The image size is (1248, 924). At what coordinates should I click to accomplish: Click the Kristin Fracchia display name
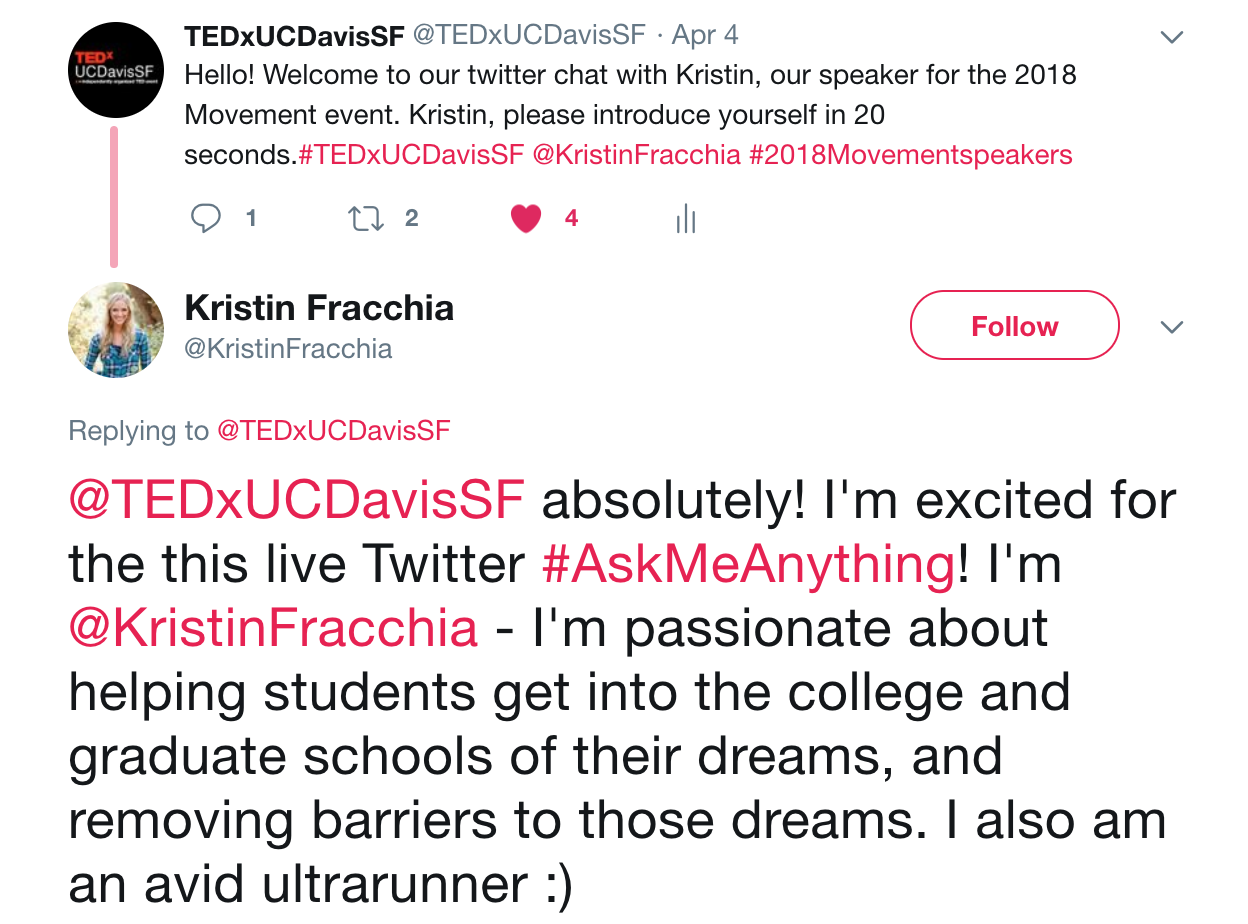click(x=319, y=308)
